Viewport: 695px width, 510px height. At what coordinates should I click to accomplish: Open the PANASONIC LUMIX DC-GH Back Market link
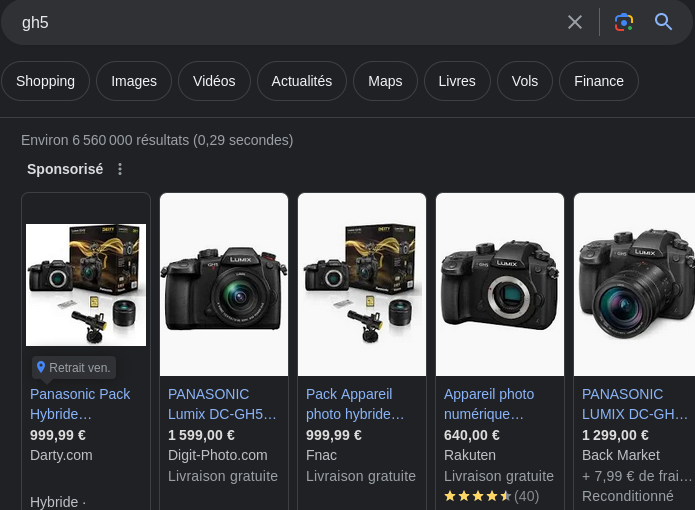click(635, 404)
